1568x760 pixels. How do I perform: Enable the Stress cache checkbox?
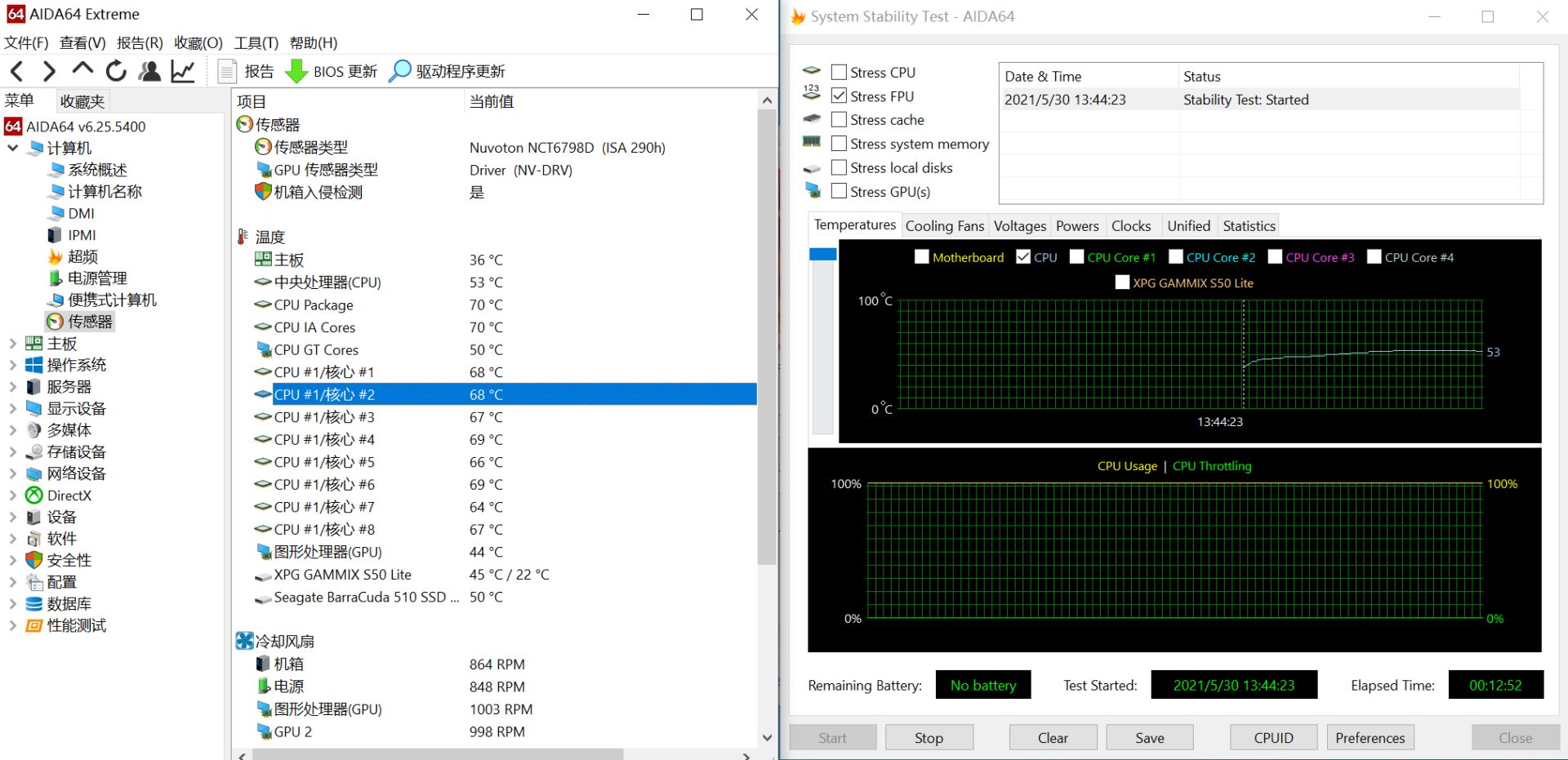point(839,119)
